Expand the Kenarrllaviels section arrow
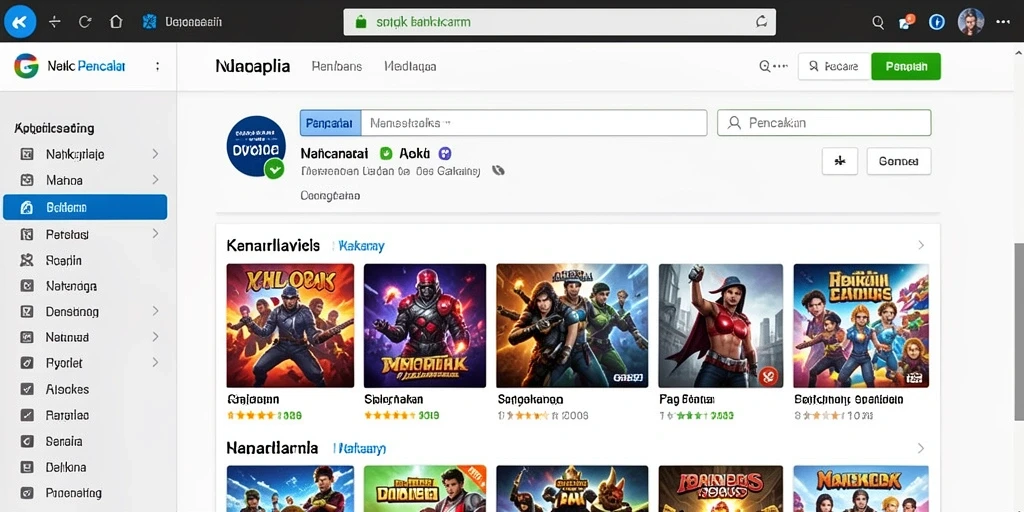Screen dimensions: 1024x512 (921, 245)
